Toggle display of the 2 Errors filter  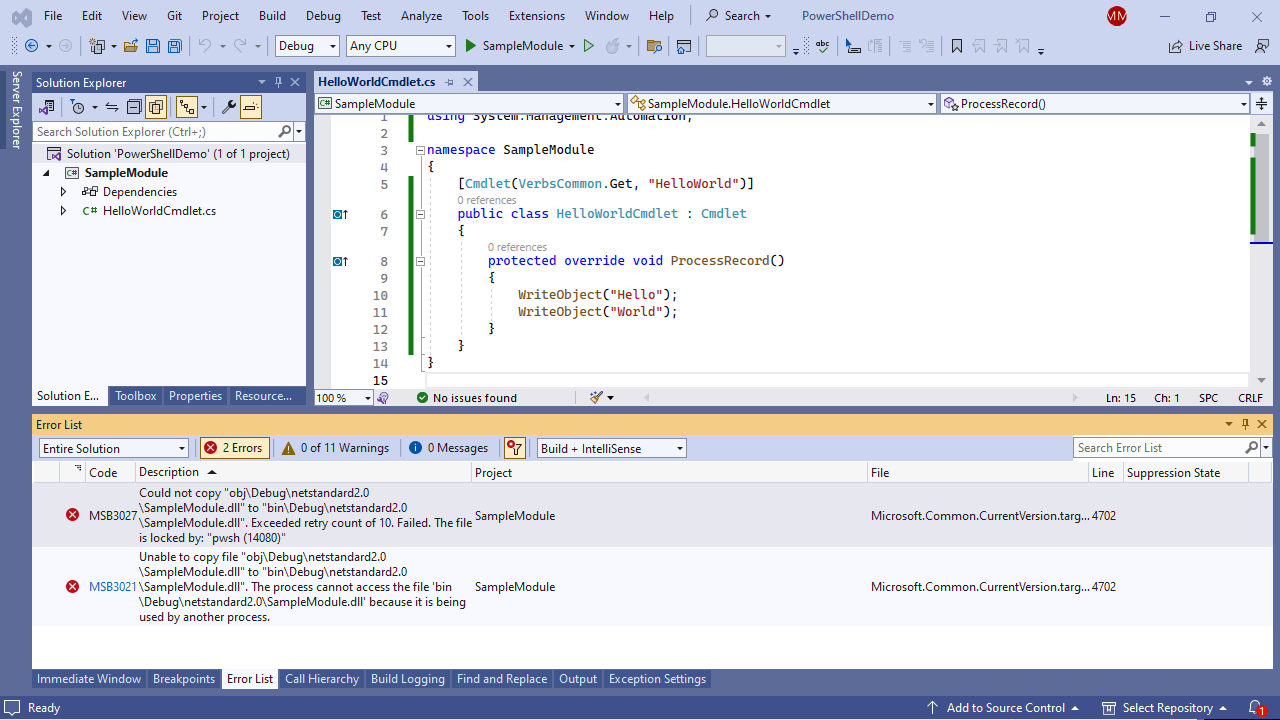pyautogui.click(x=233, y=448)
